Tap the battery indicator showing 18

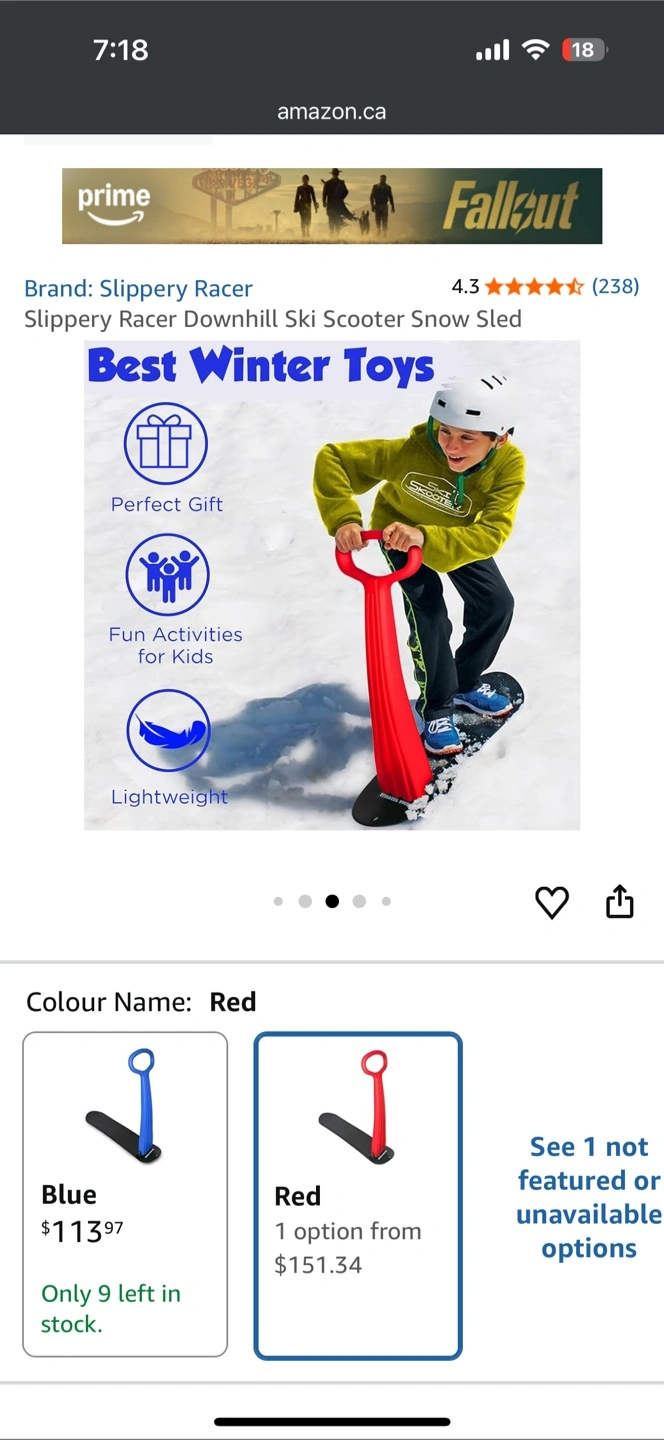pyautogui.click(x=584, y=49)
